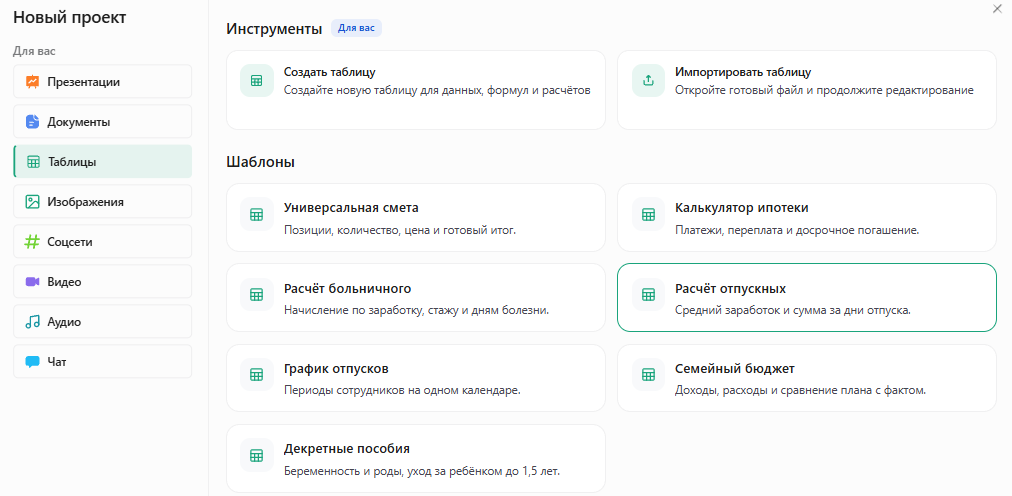This screenshot has height=496, width=1012.
Task: Click text 'Платежи, переплата и досрочное погашение.'
Action: [797, 230]
